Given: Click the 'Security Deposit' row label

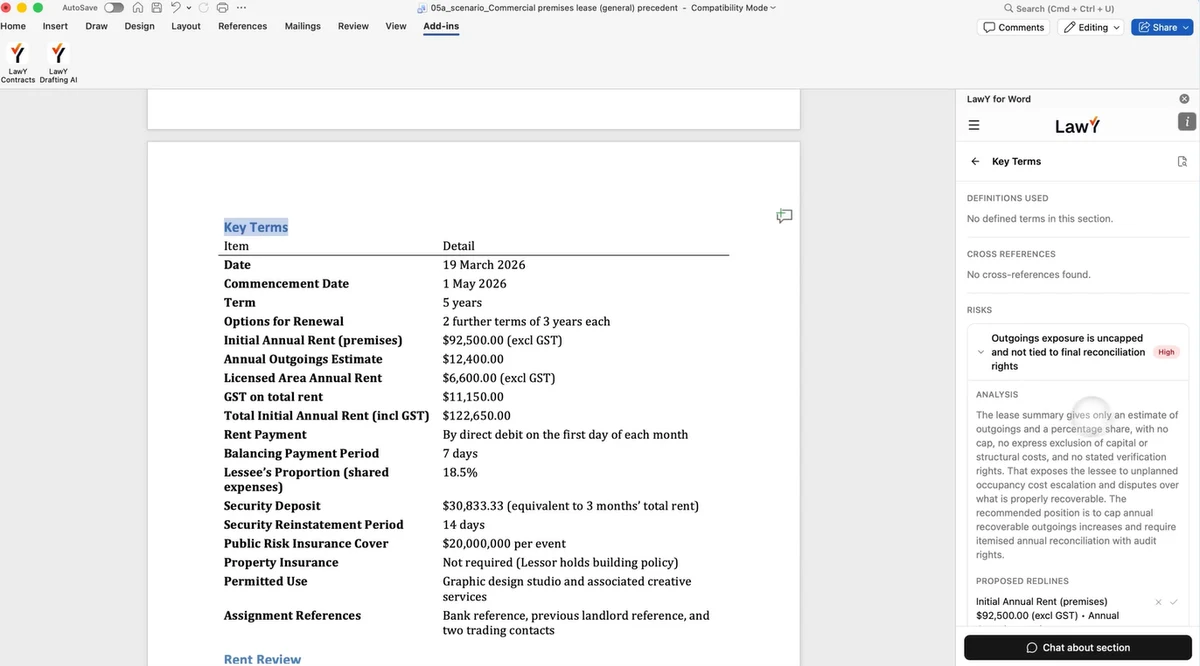Looking at the screenshot, I should [x=271, y=506].
